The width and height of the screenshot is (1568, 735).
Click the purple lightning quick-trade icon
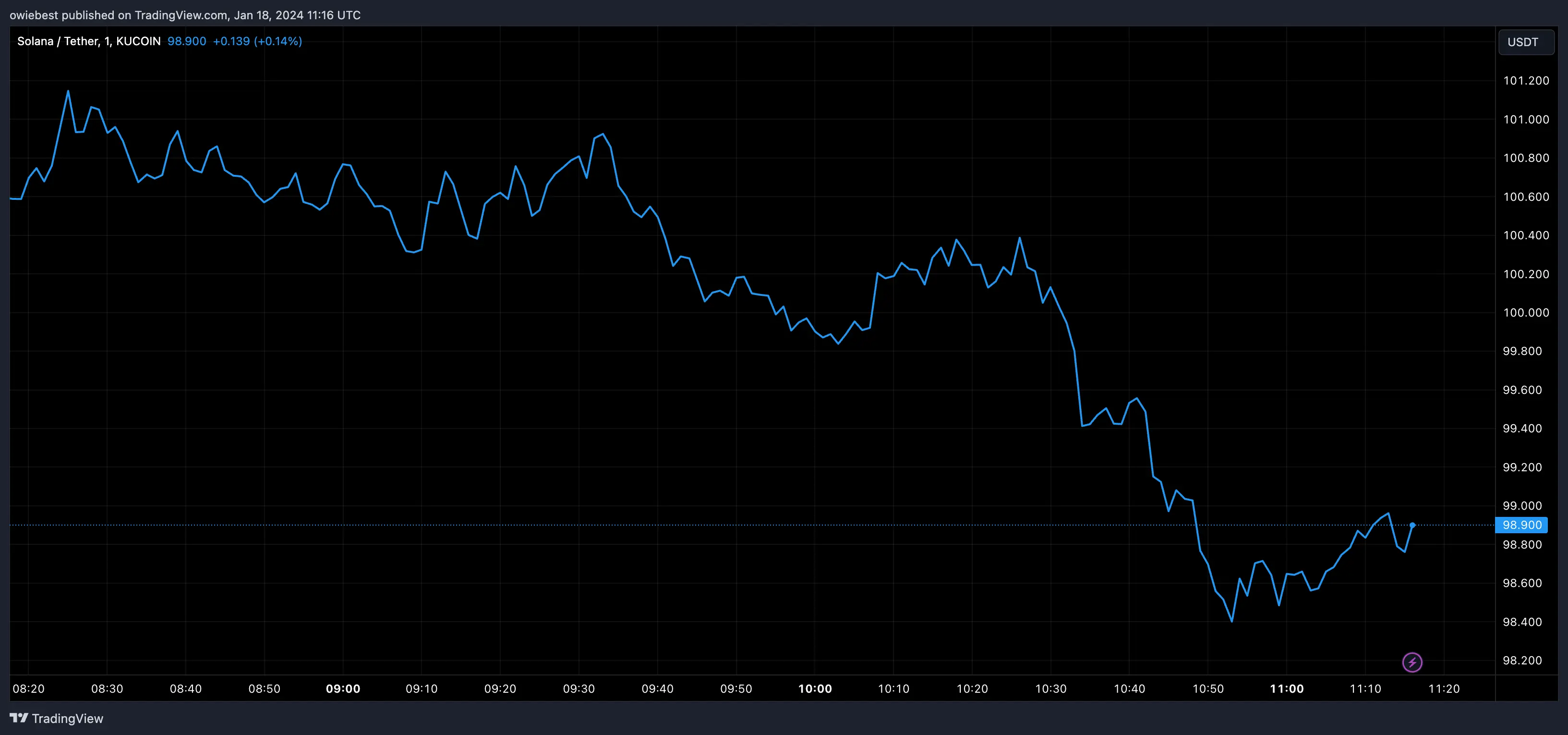tap(1413, 662)
